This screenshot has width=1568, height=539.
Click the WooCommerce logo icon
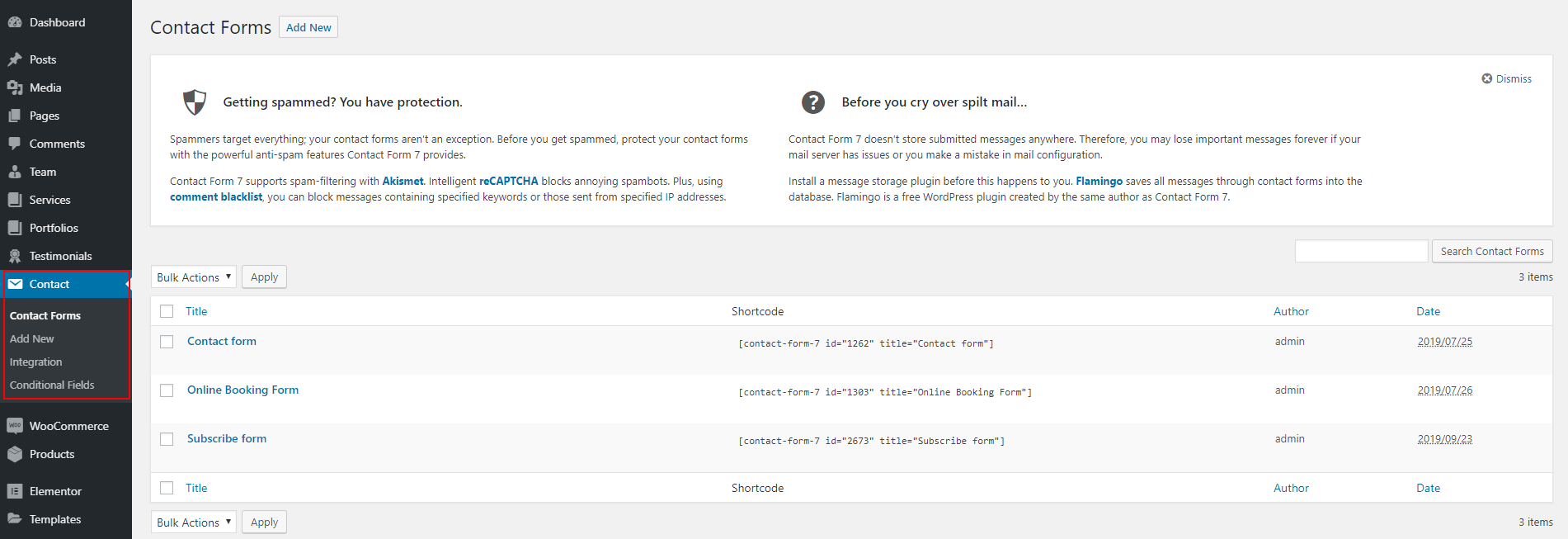(15, 426)
